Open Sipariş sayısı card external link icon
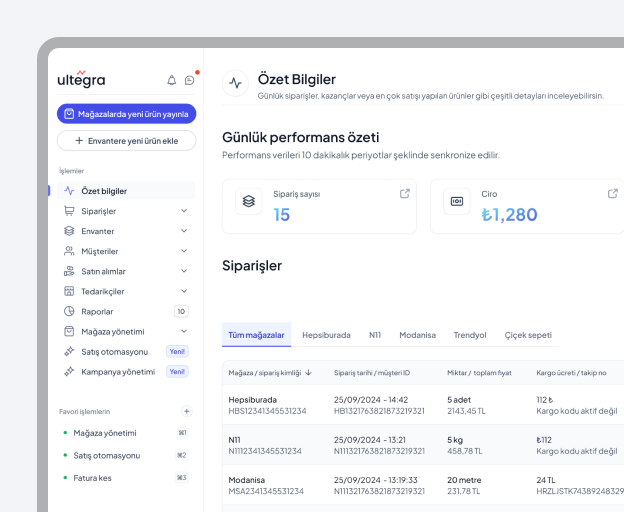Viewport: 624px width, 512px height. coord(405,193)
